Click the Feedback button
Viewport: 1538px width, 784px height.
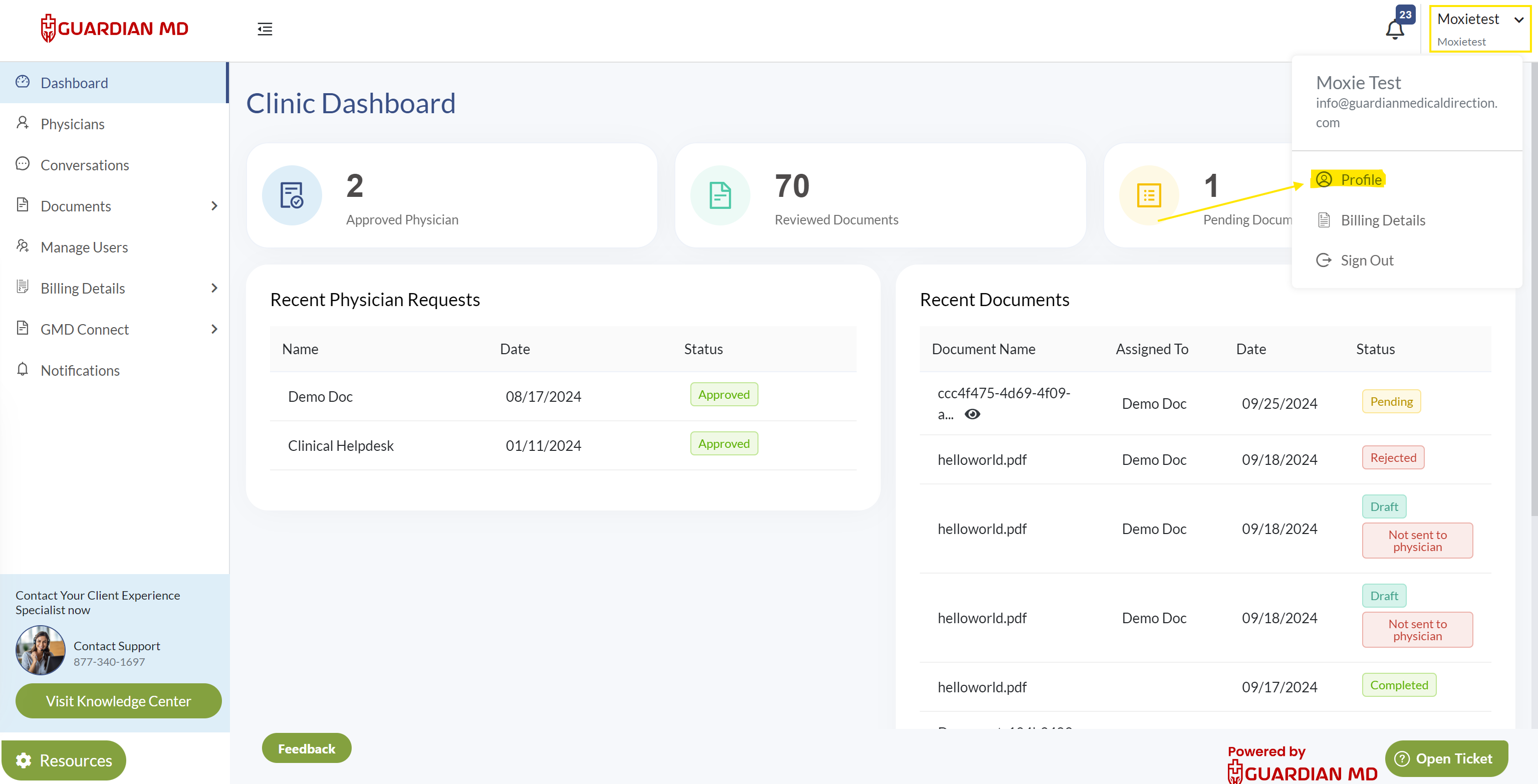306,748
